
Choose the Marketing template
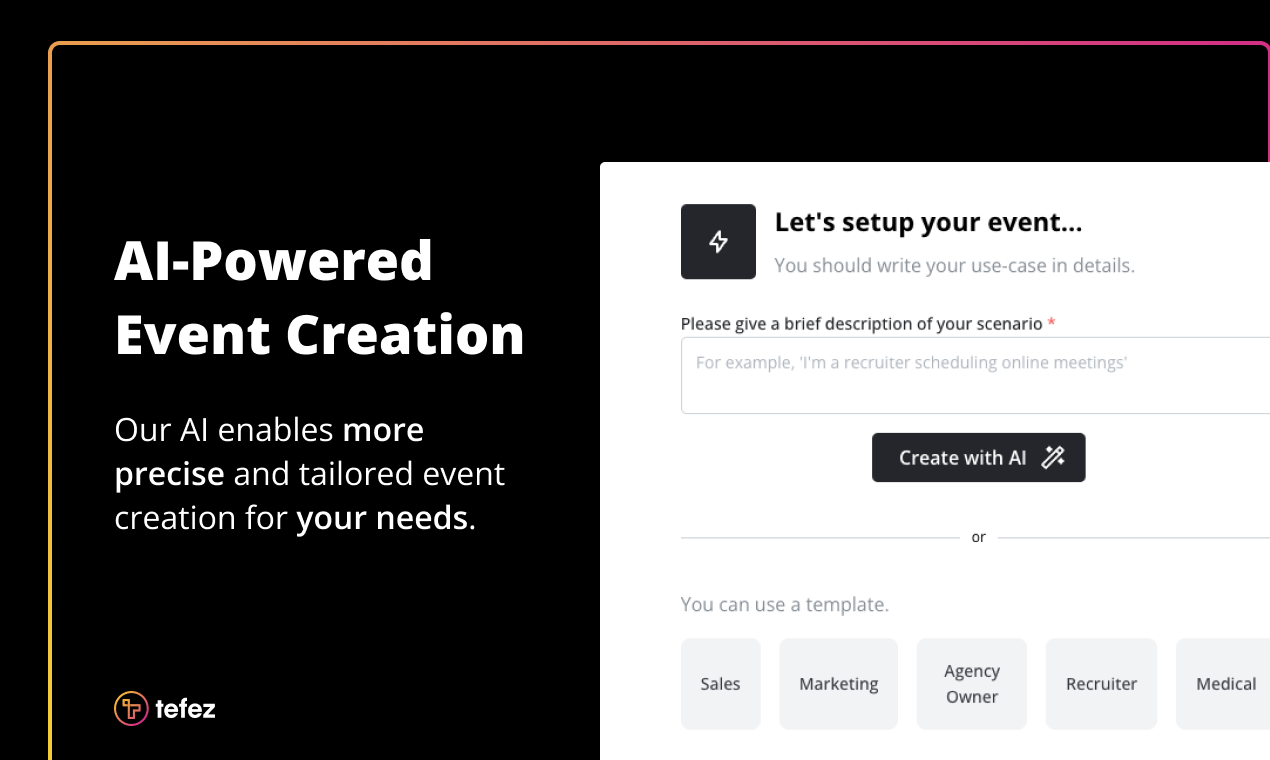click(x=838, y=684)
